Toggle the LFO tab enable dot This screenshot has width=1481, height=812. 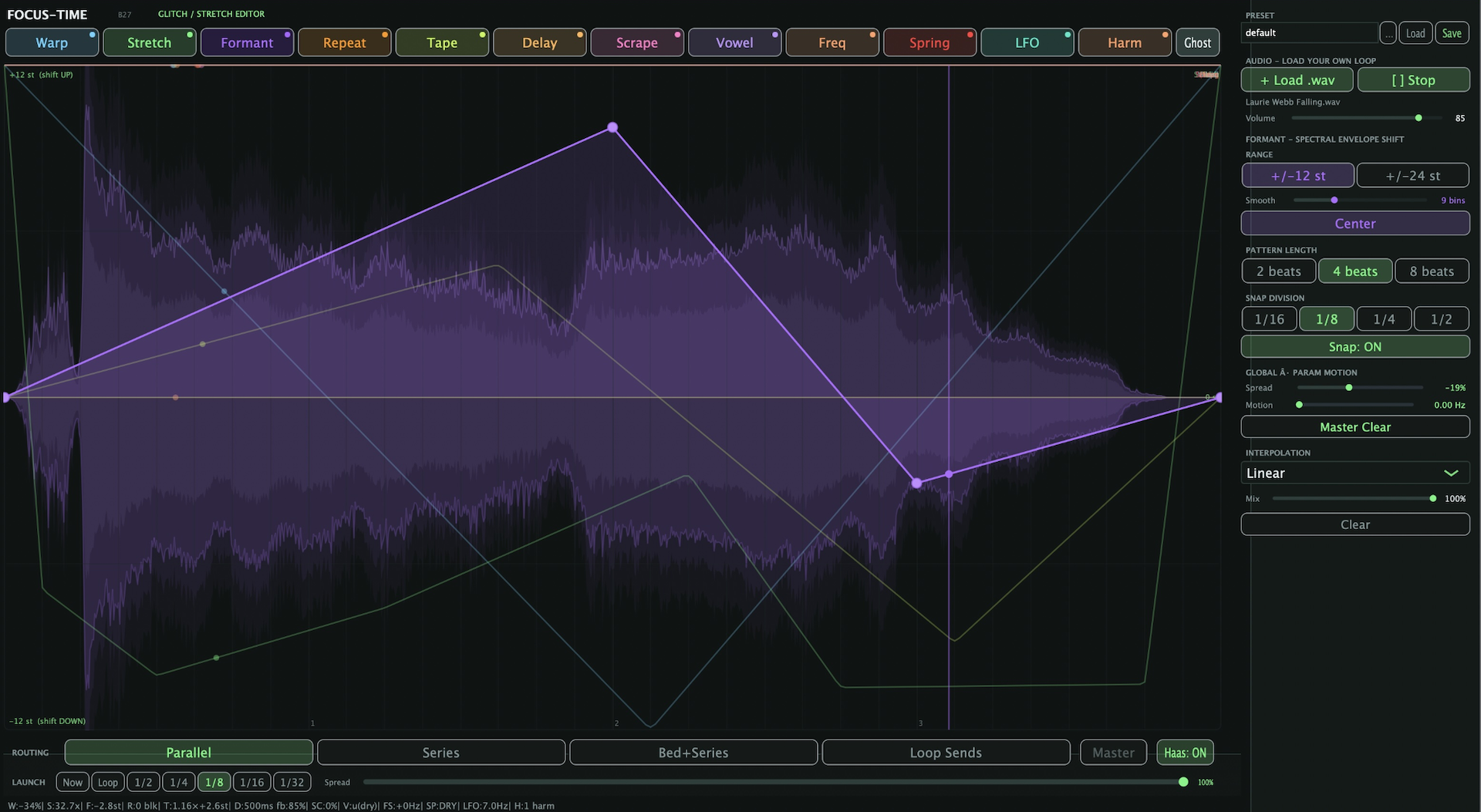pos(1068,35)
